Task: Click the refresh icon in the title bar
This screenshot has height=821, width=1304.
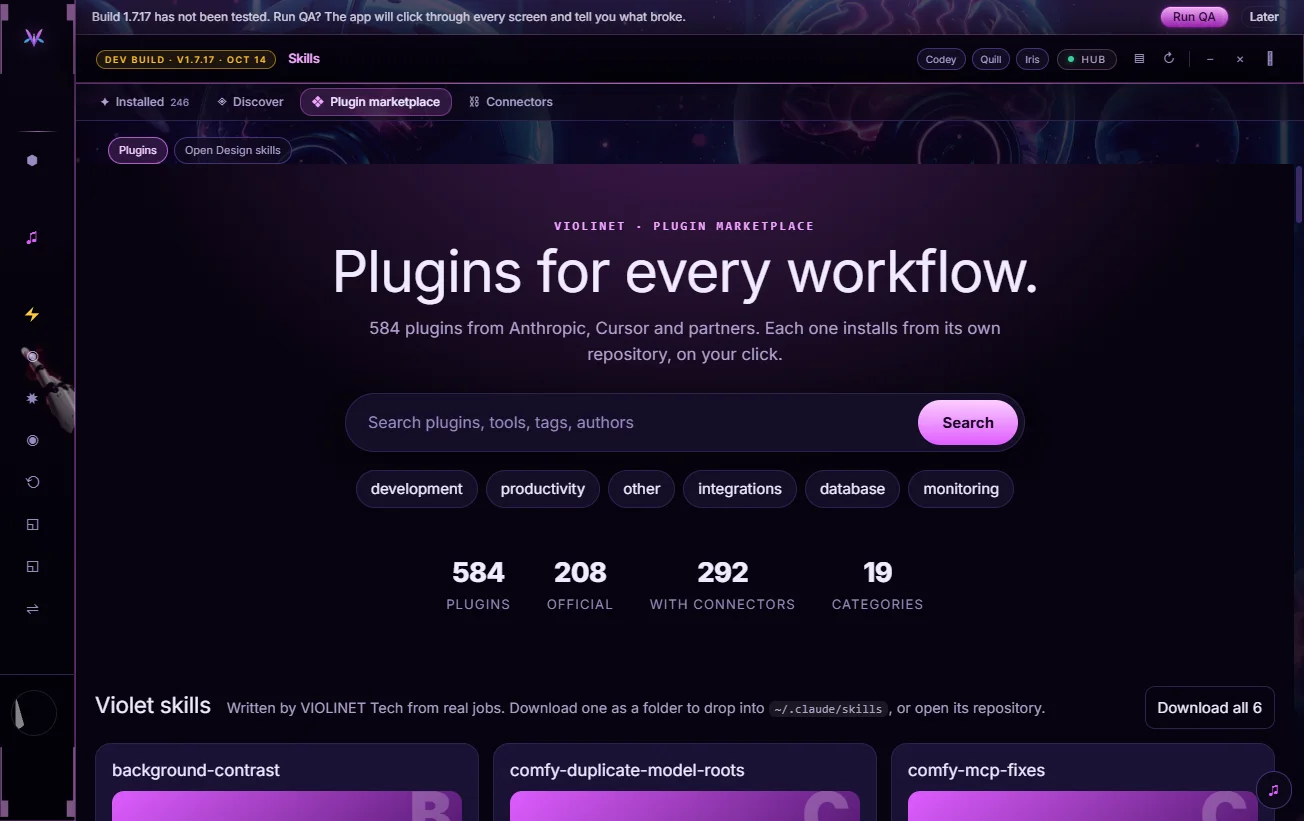Action: (1169, 59)
